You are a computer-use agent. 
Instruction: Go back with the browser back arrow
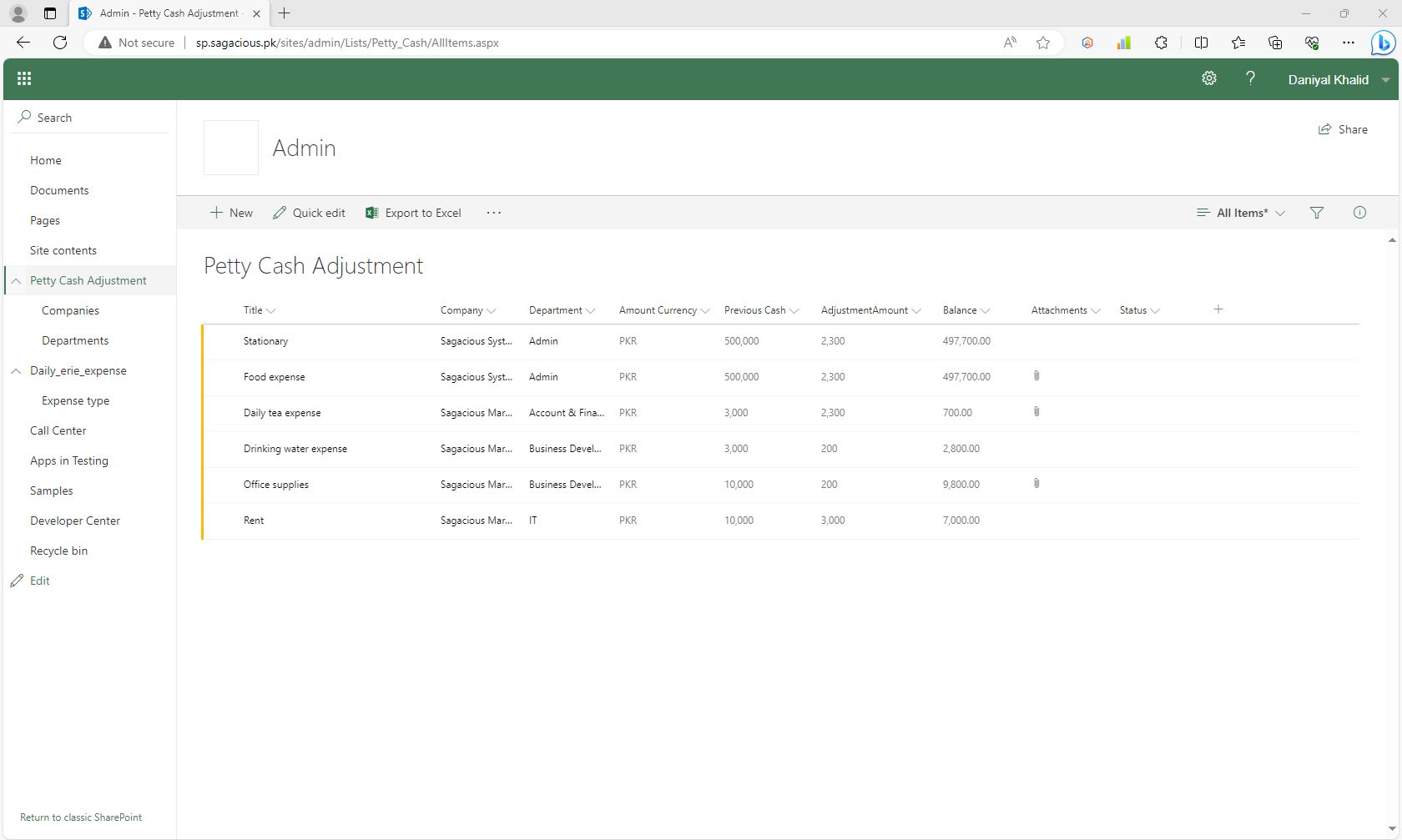tap(23, 43)
